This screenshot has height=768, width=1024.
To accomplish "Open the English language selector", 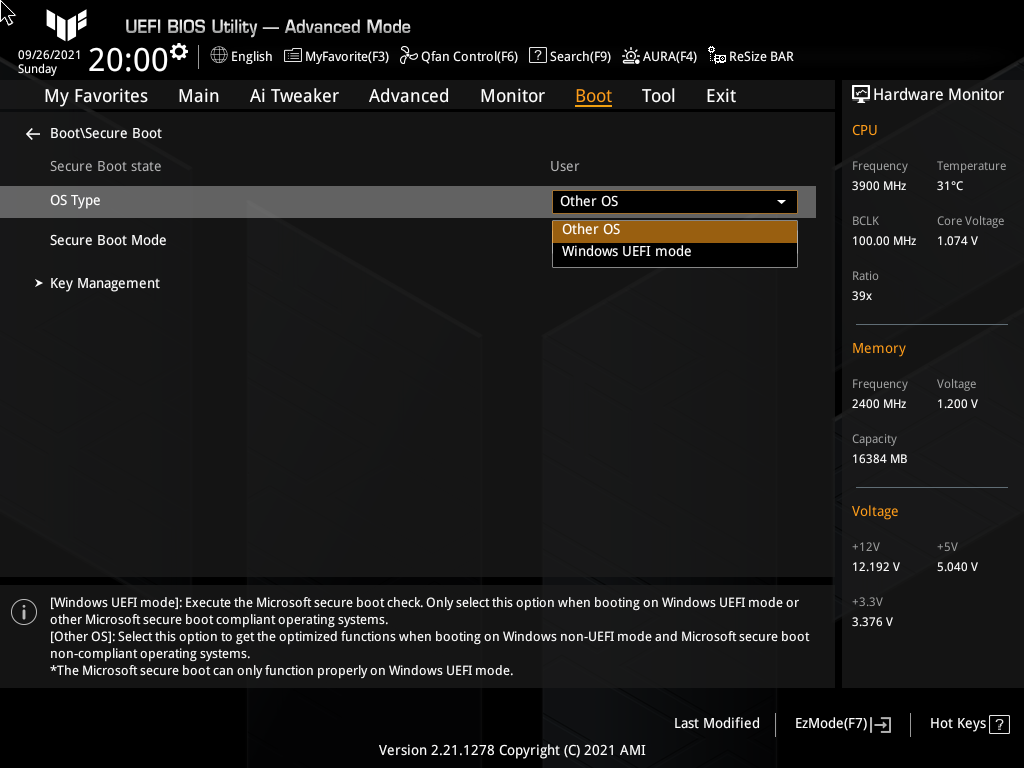I will click(241, 56).
